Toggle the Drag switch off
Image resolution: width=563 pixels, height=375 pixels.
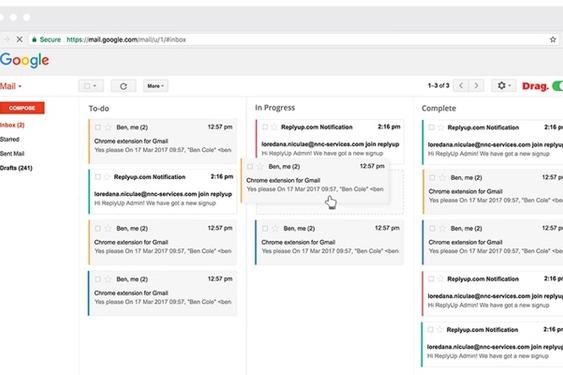tap(557, 86)
